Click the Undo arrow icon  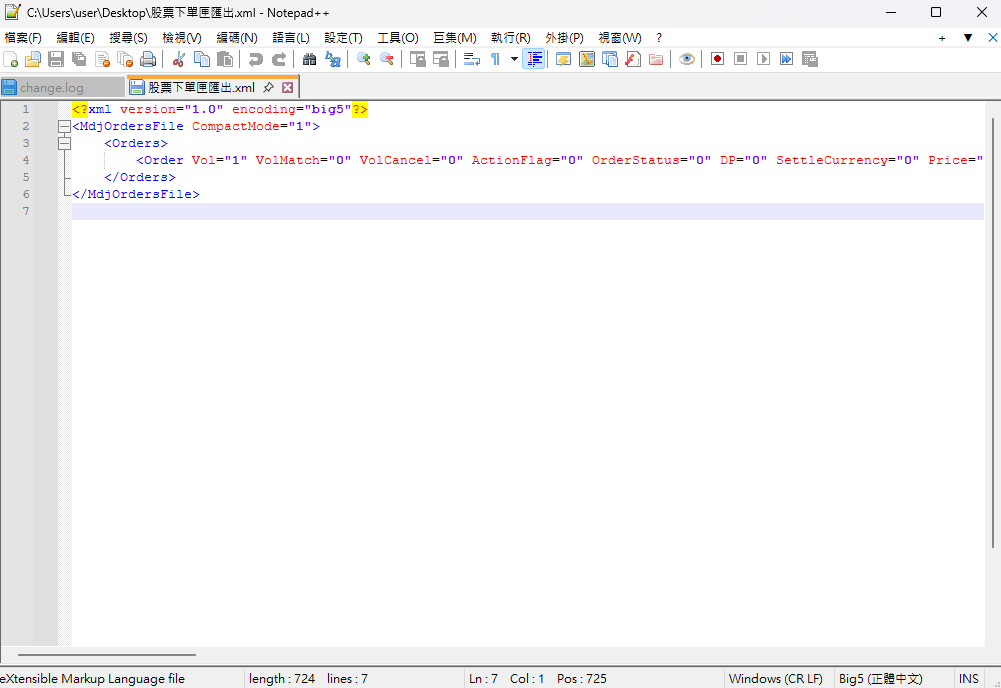255,59
